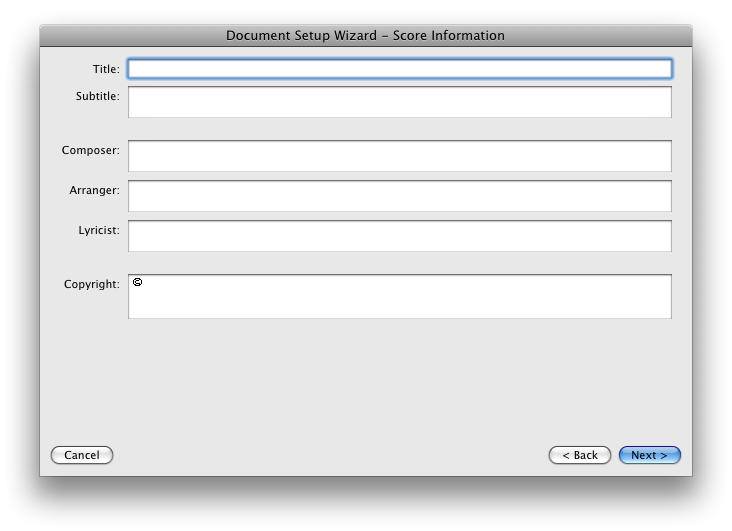
Task: Click the Document Setup Wizard title bar text
Action: (x=366, y=35)
